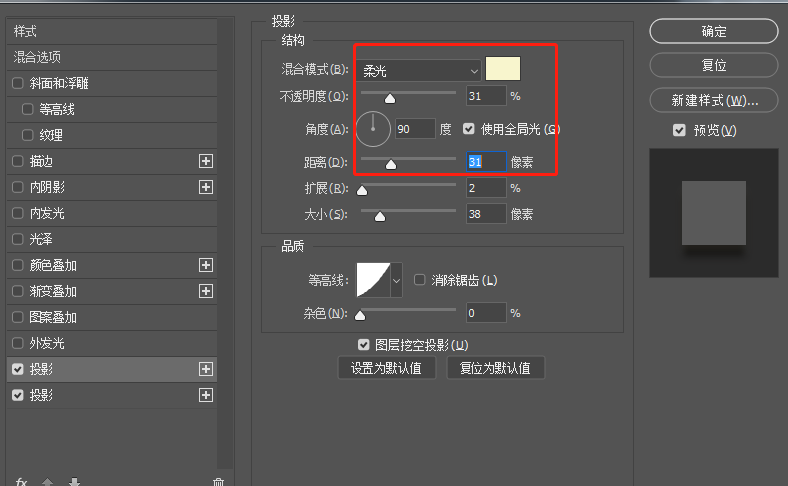Viewport: 788px width, 486px height.
Task: Click the trash icon to delete effect
Action: click(x=218, y=482)
